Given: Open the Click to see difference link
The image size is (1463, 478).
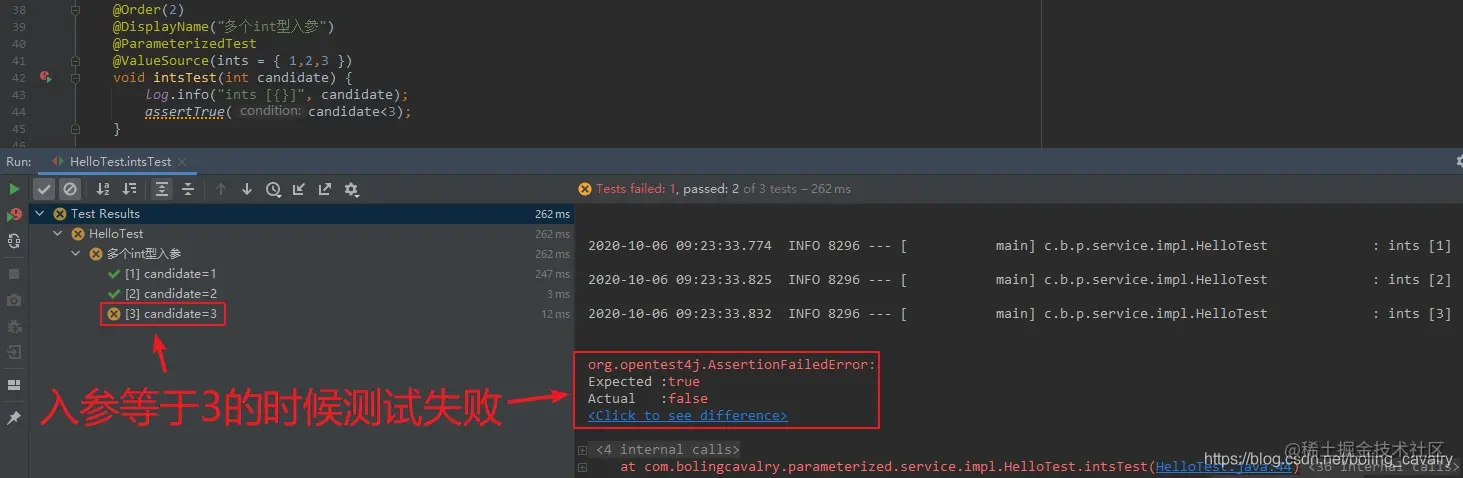Looking at the screenshot, I should [x=687, y=415].
